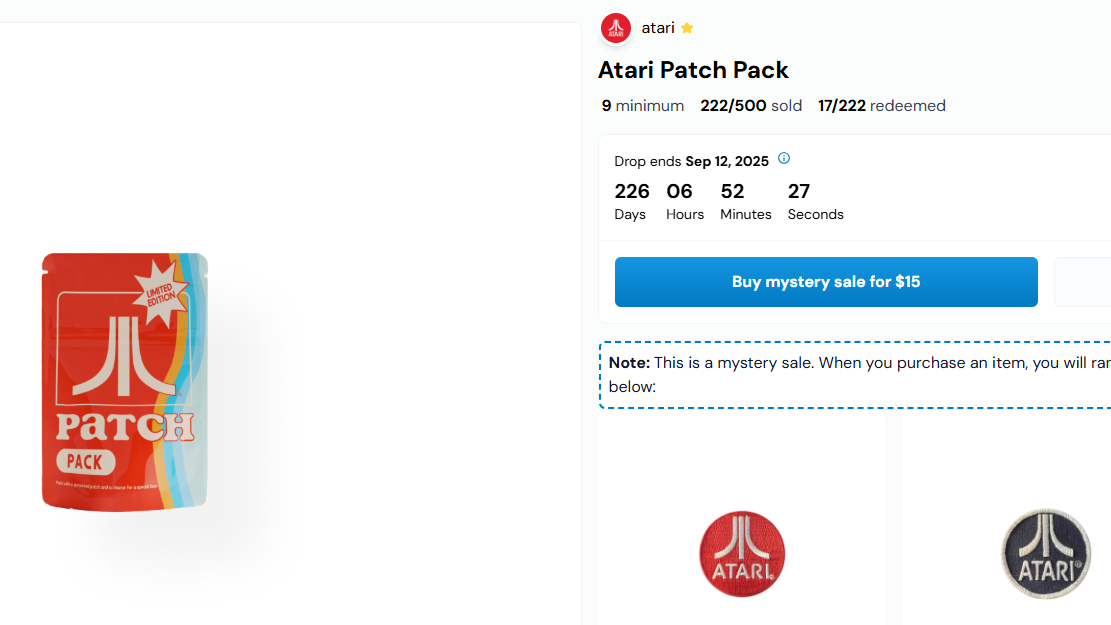Image resolution: width=1111 pixels, height=625 pixels.
Task: Open the 222/500 sold statistic
Action: point(751,105)
